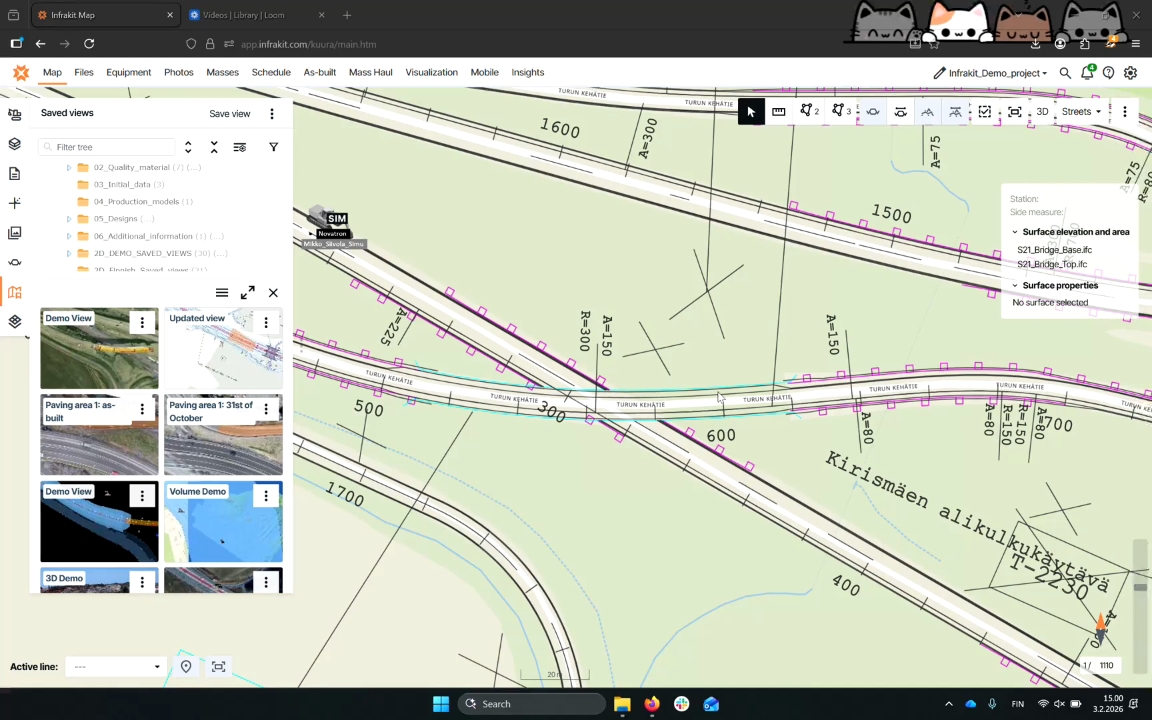Image resolution: width=1152 pixels, height=720 pixels.
Task: Select the arrow pointer tool
Action: coord(751,112)
